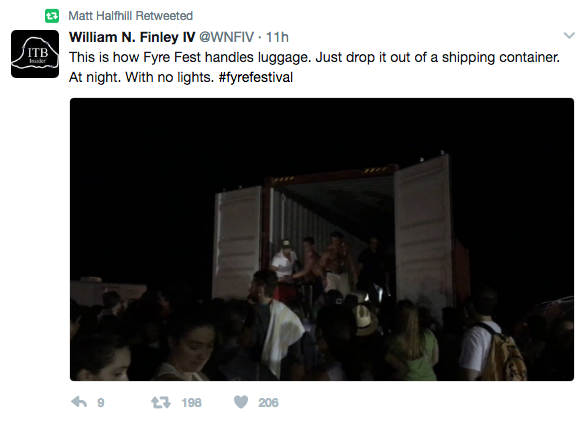Like the tweet with the heart icon
The width and height of the screenshot is (585, 422).
[x=241, y=402]
